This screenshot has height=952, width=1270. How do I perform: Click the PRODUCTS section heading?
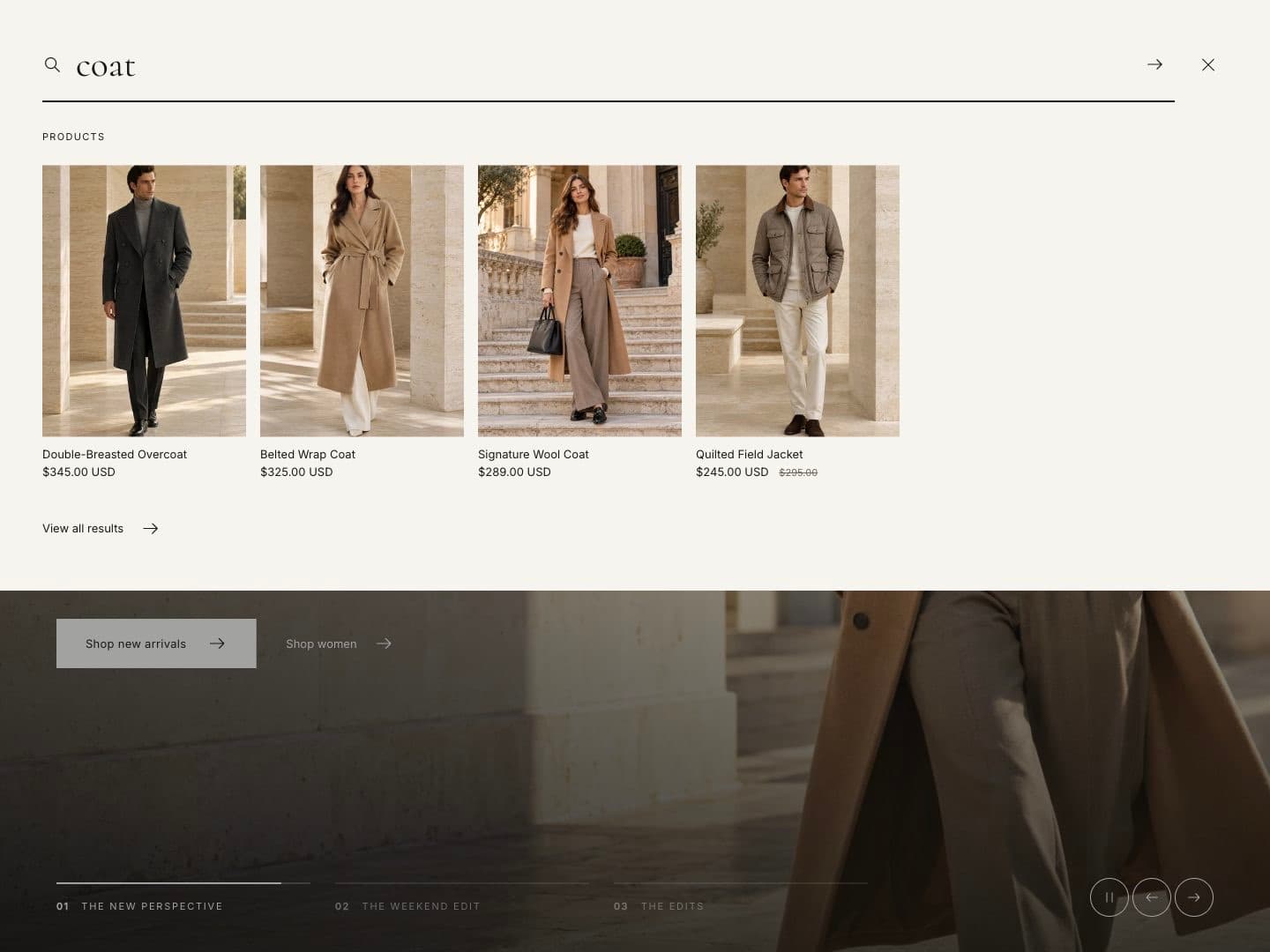(x=73, y=137)
